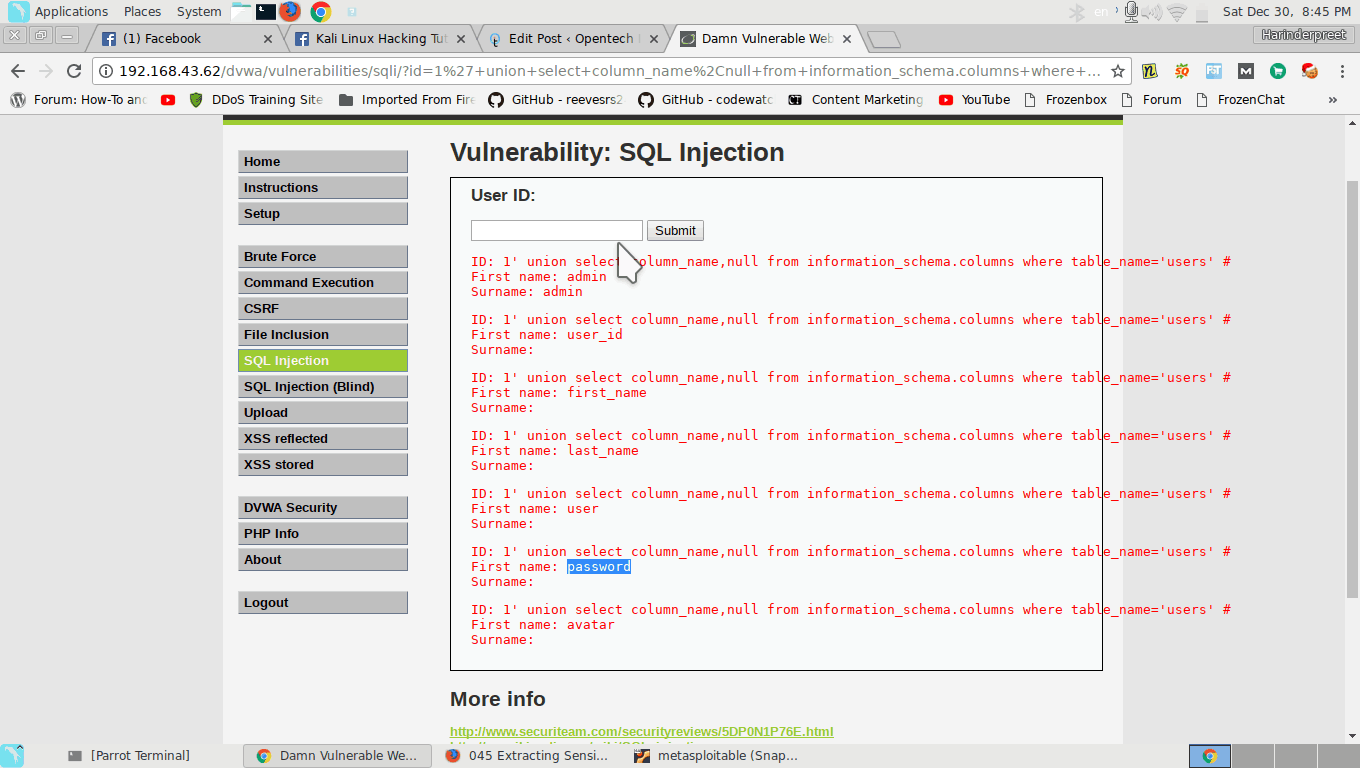Open the System menu
The height and width of the screenshot is (768, 1360).
[199, 12]
